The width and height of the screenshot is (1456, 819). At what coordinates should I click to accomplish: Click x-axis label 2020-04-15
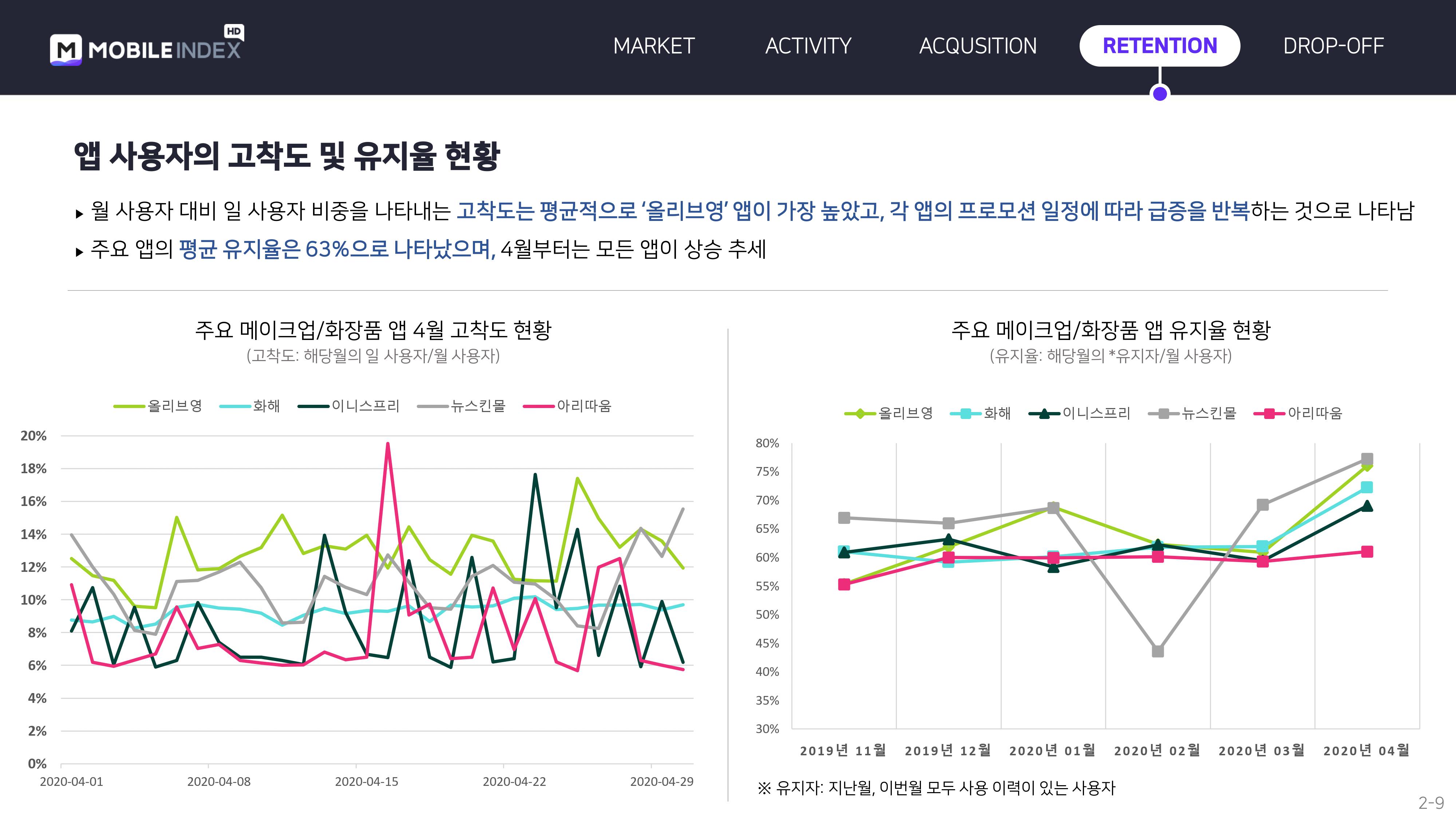click(366, 782)
